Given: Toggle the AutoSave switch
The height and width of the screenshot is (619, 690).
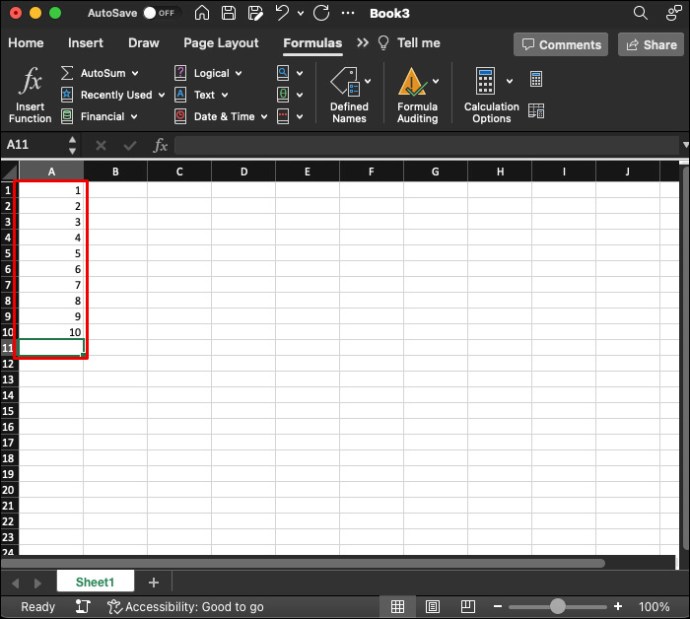Looking at the screenshot, I should pyautogui.click(x=161, y=13).
